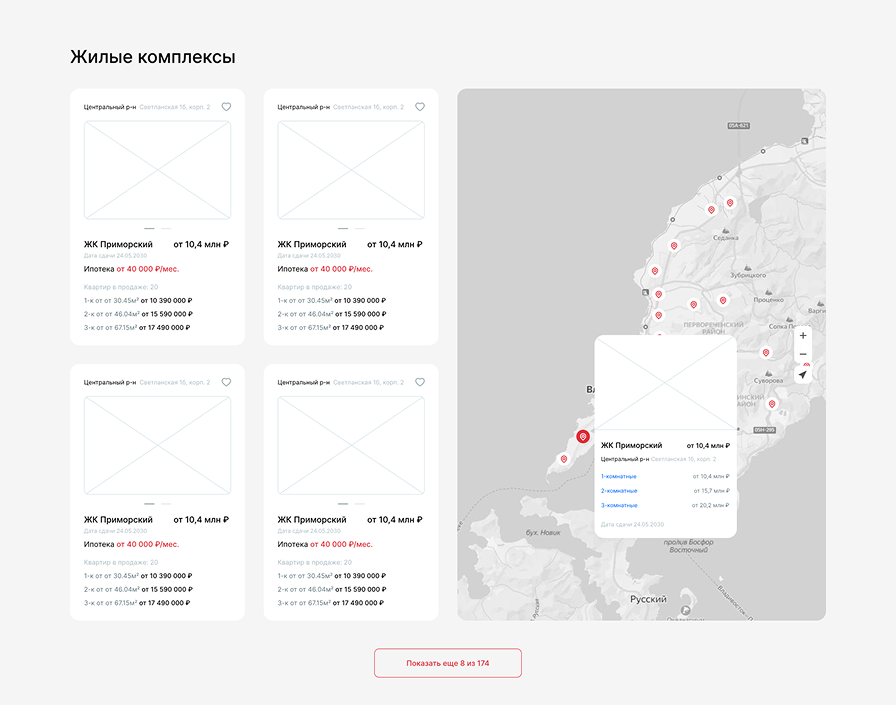Open image of the top-right listing card
This screenshot has width=896, height=705.
click(351, 170)
